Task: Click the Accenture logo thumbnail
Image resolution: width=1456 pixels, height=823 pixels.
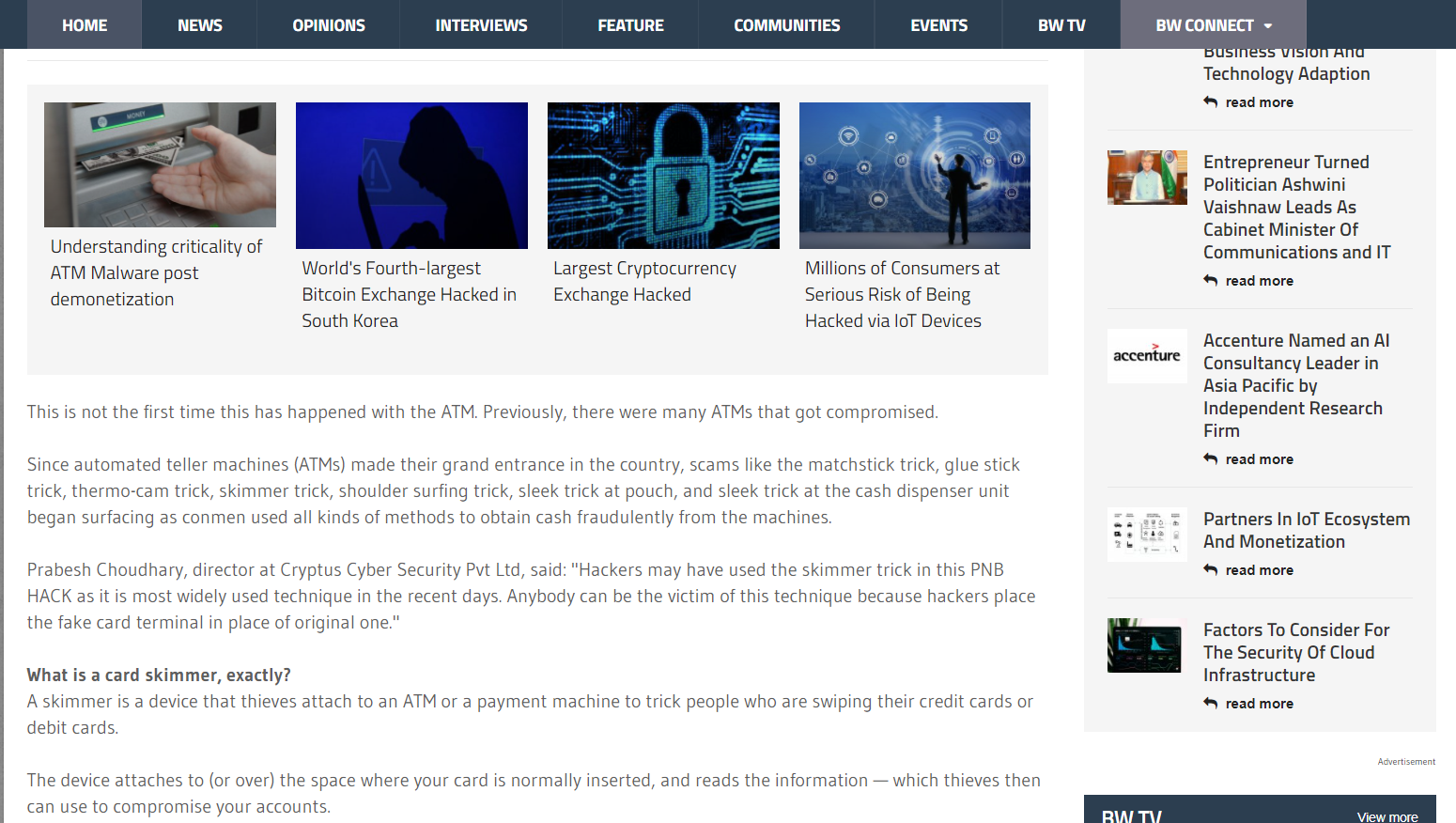Action: (1147, 356)
